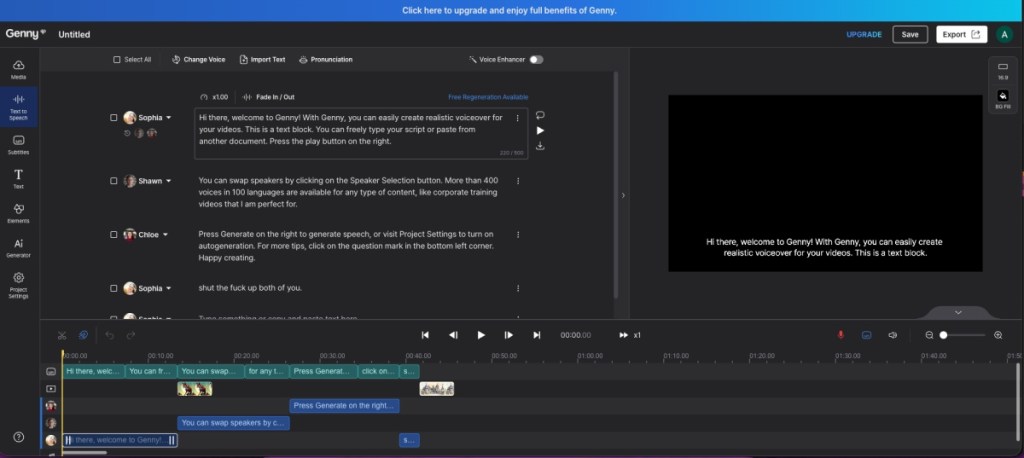1024x458 pixels.
Task: Open the x1.00 speed control
Action: [214, 97]
